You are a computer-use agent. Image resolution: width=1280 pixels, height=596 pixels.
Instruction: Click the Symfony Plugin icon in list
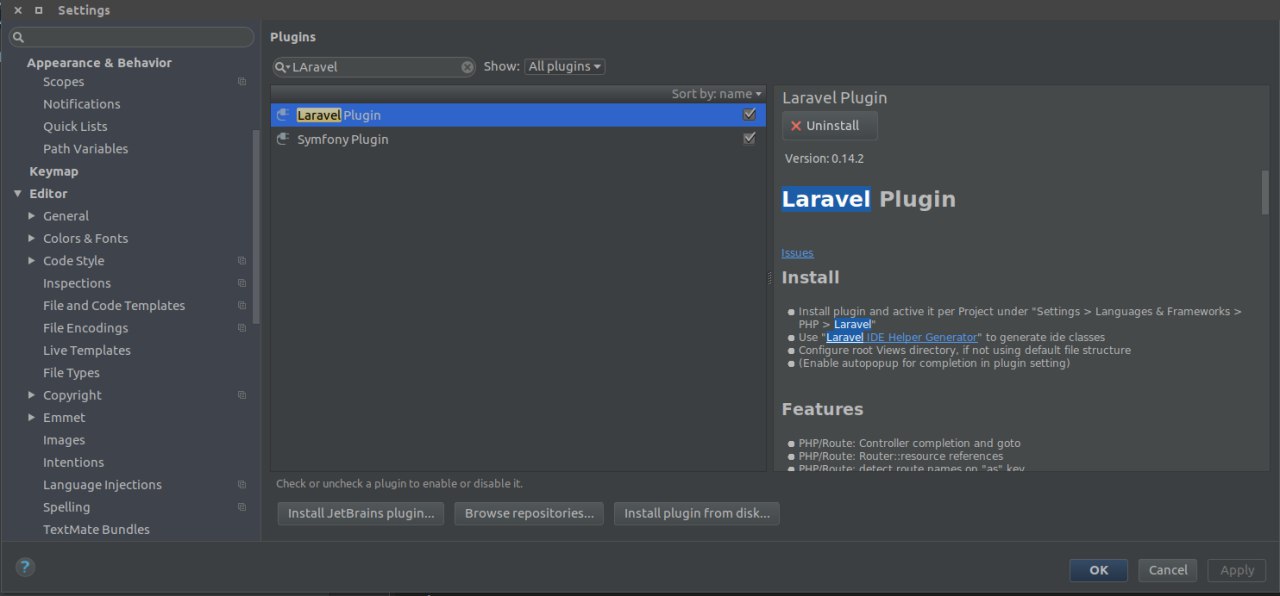click(283, 139)
